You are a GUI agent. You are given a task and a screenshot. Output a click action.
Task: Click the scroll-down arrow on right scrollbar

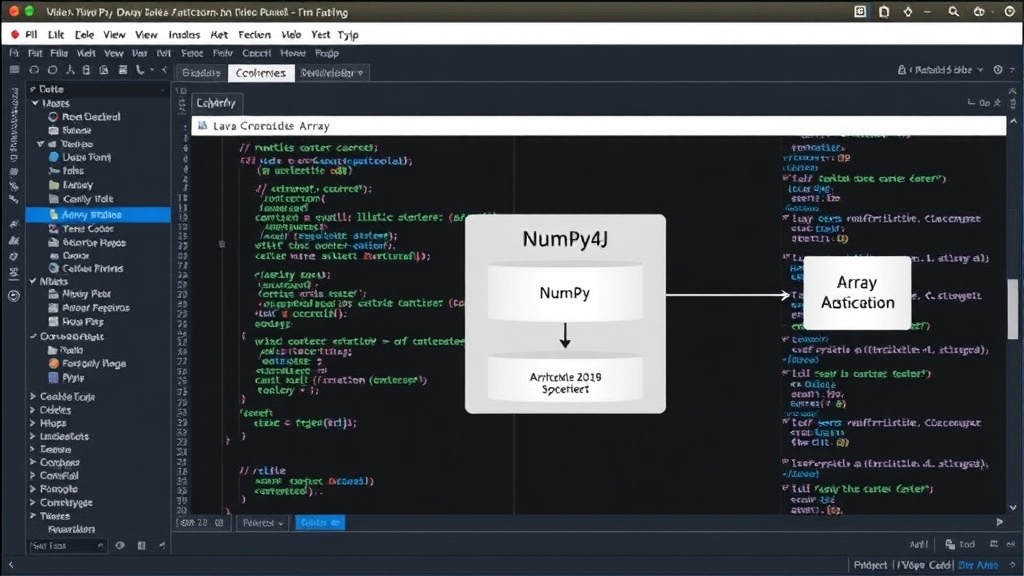click(x=1013, y=507)
